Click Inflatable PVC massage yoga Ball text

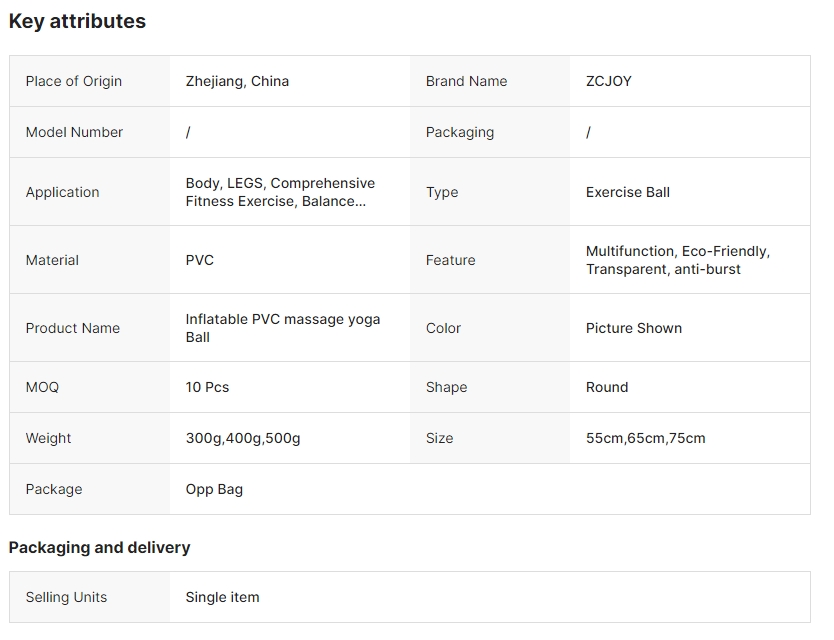point(282,328)
